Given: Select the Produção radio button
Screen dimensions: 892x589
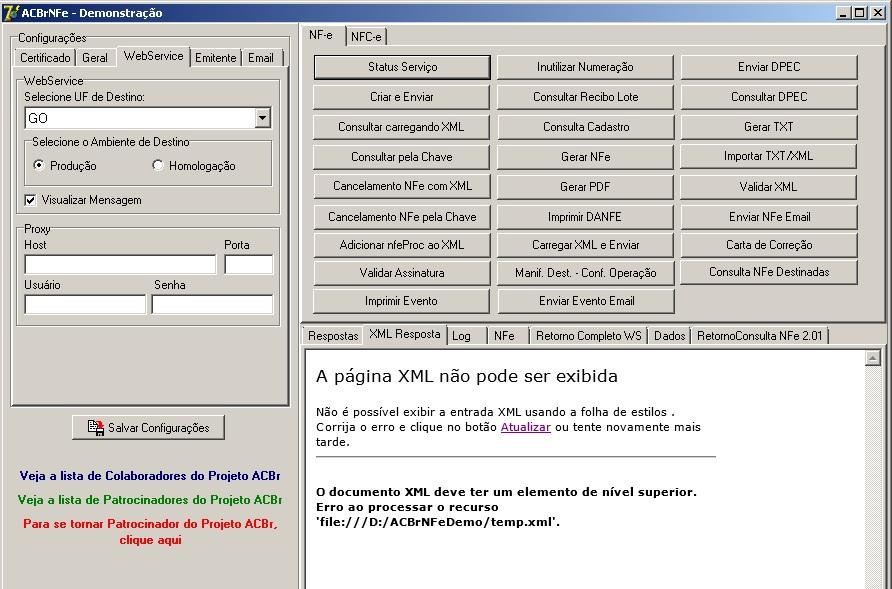Looking at the screenshot, I should [x=39, y=165].
